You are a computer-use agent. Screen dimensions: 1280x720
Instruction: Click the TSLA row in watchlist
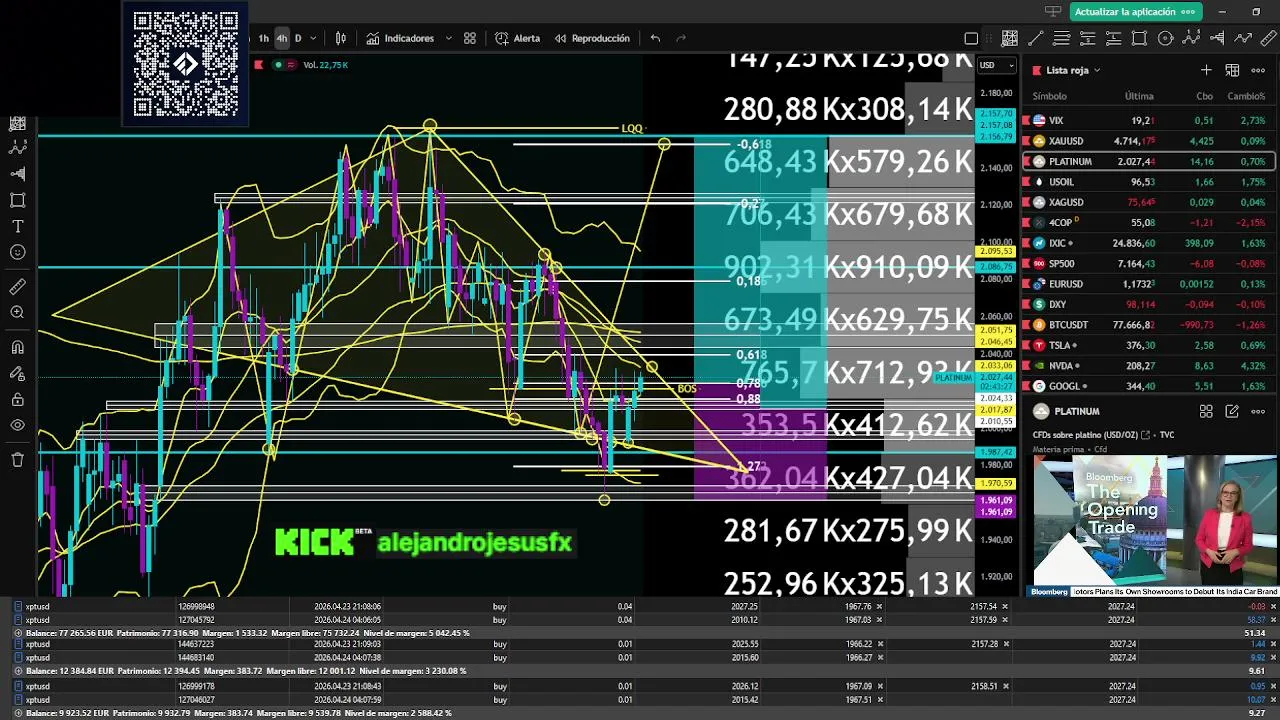point(1146,345)
